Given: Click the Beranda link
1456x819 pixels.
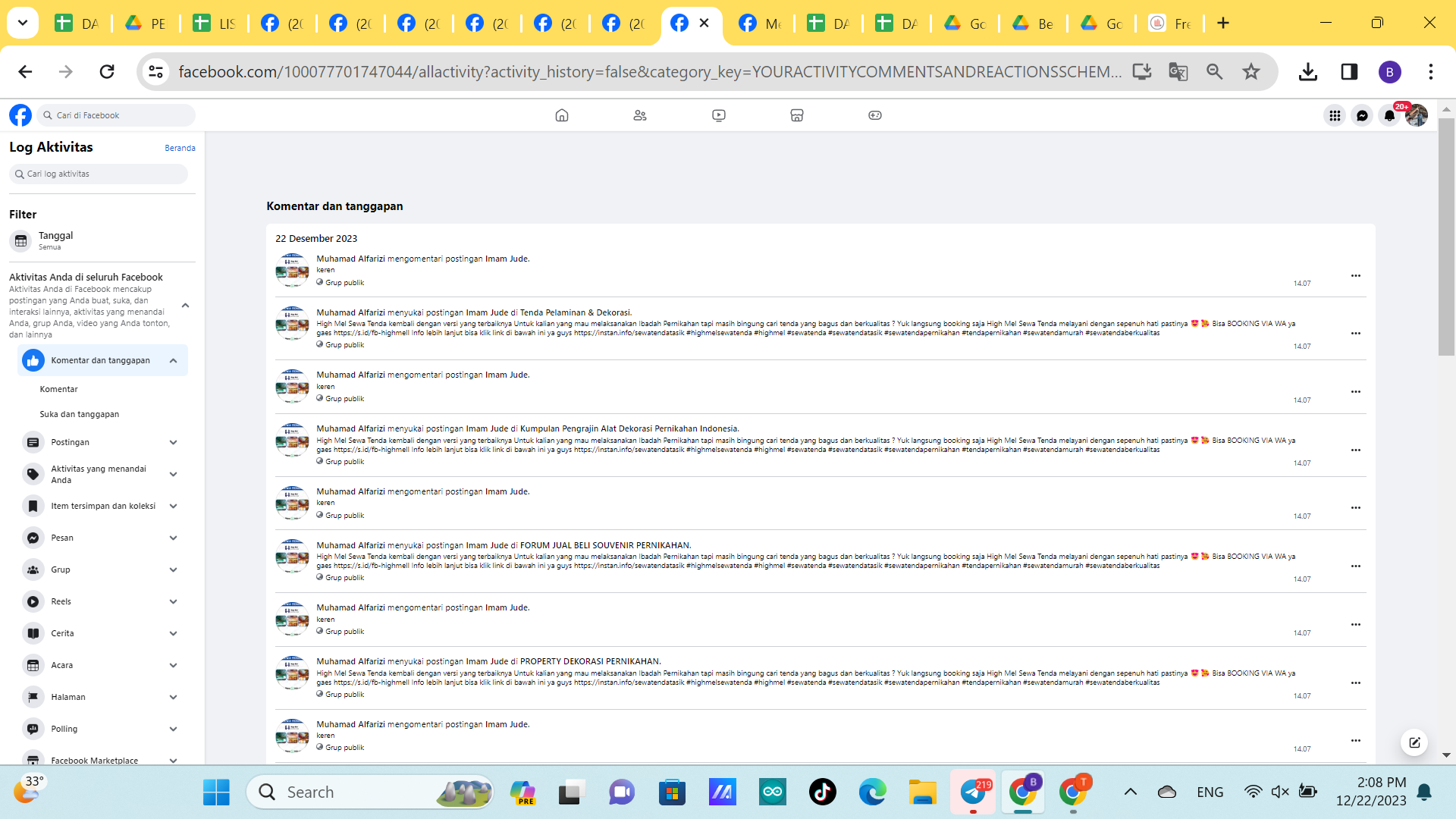Looking at the screenshot, I should coord(180,148).
